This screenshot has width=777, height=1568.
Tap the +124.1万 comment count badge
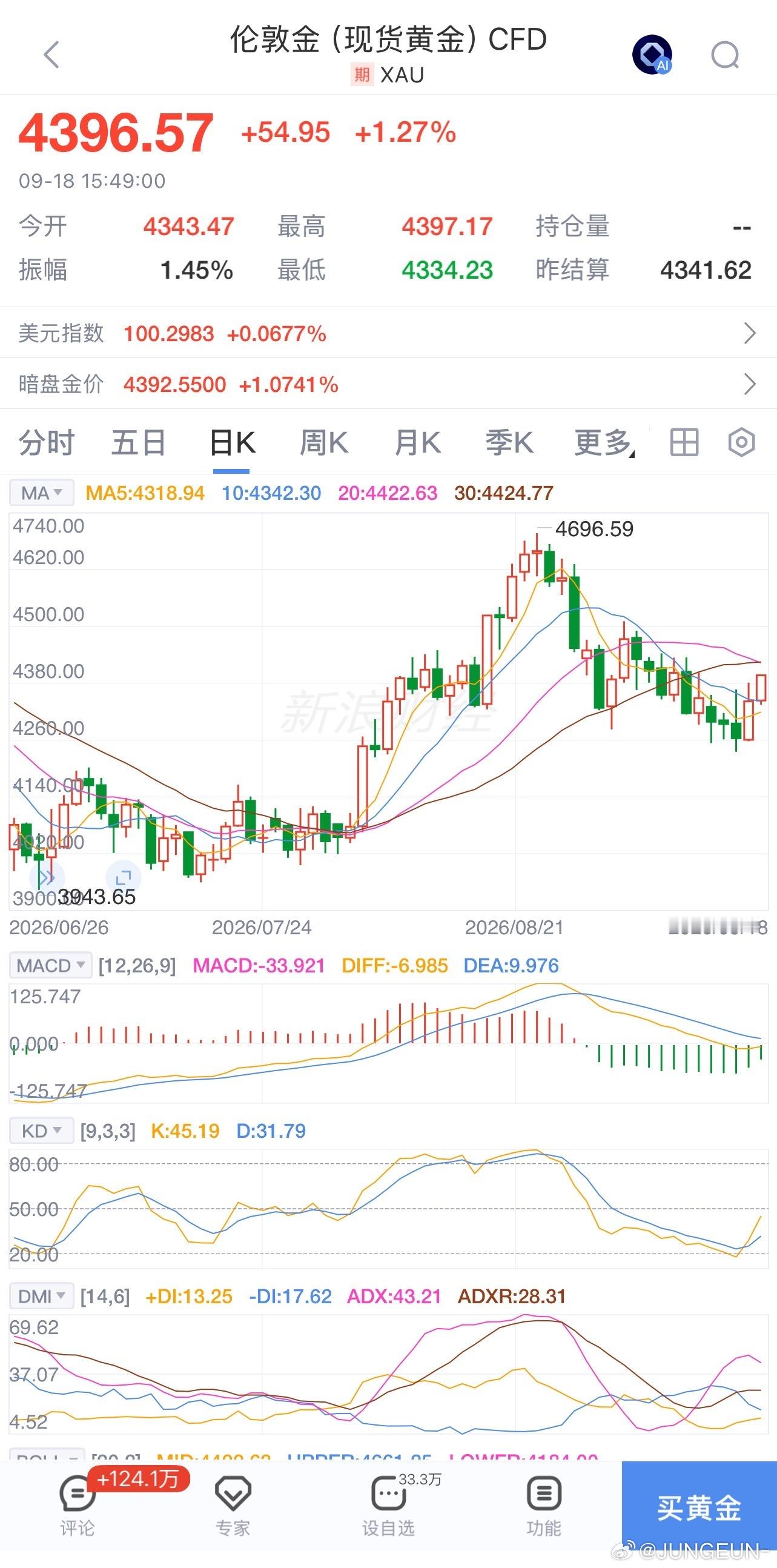click(139, 1478)
